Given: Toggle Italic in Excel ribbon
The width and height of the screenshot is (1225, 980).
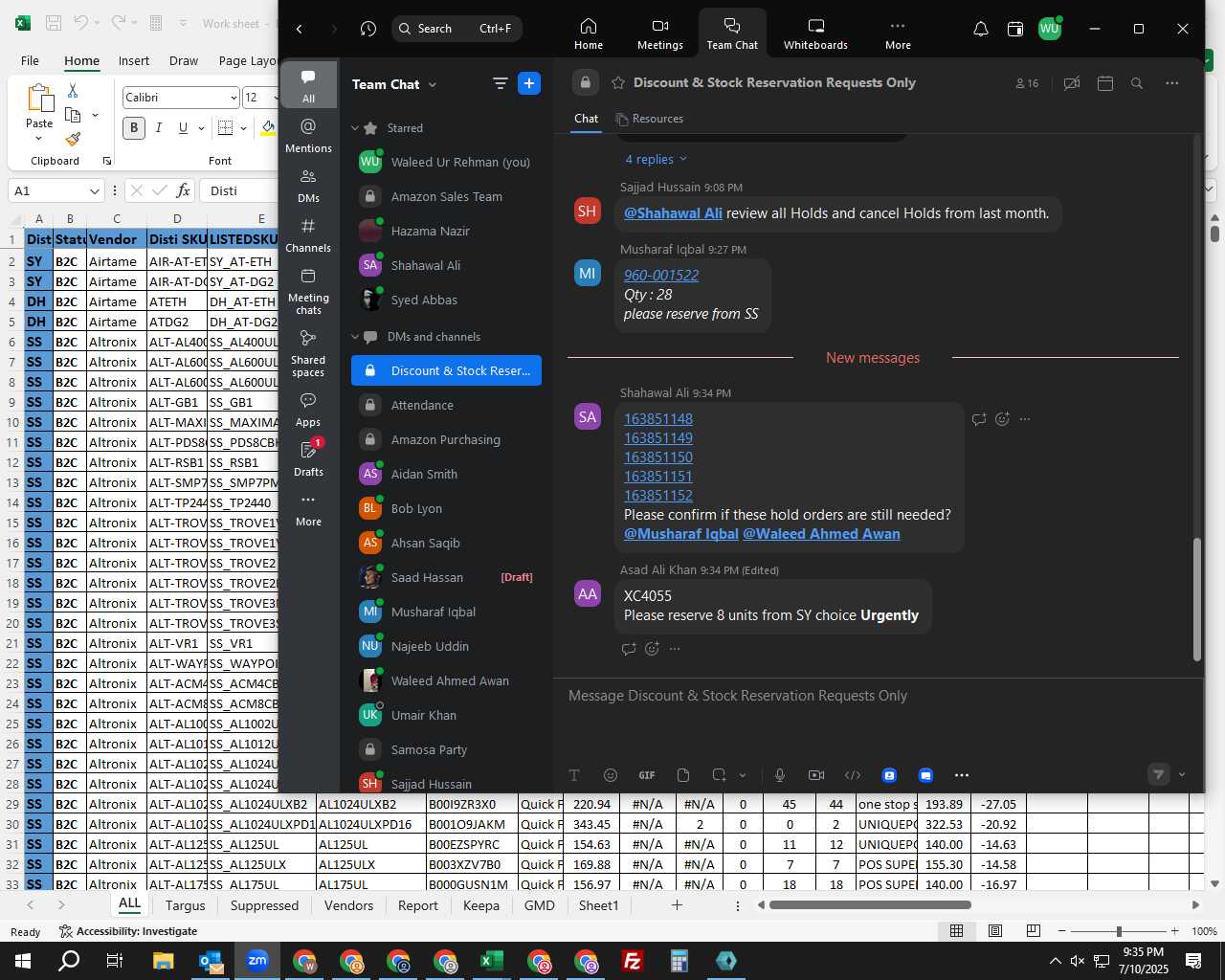Looking at the screenshot, I should click(158, 127).
